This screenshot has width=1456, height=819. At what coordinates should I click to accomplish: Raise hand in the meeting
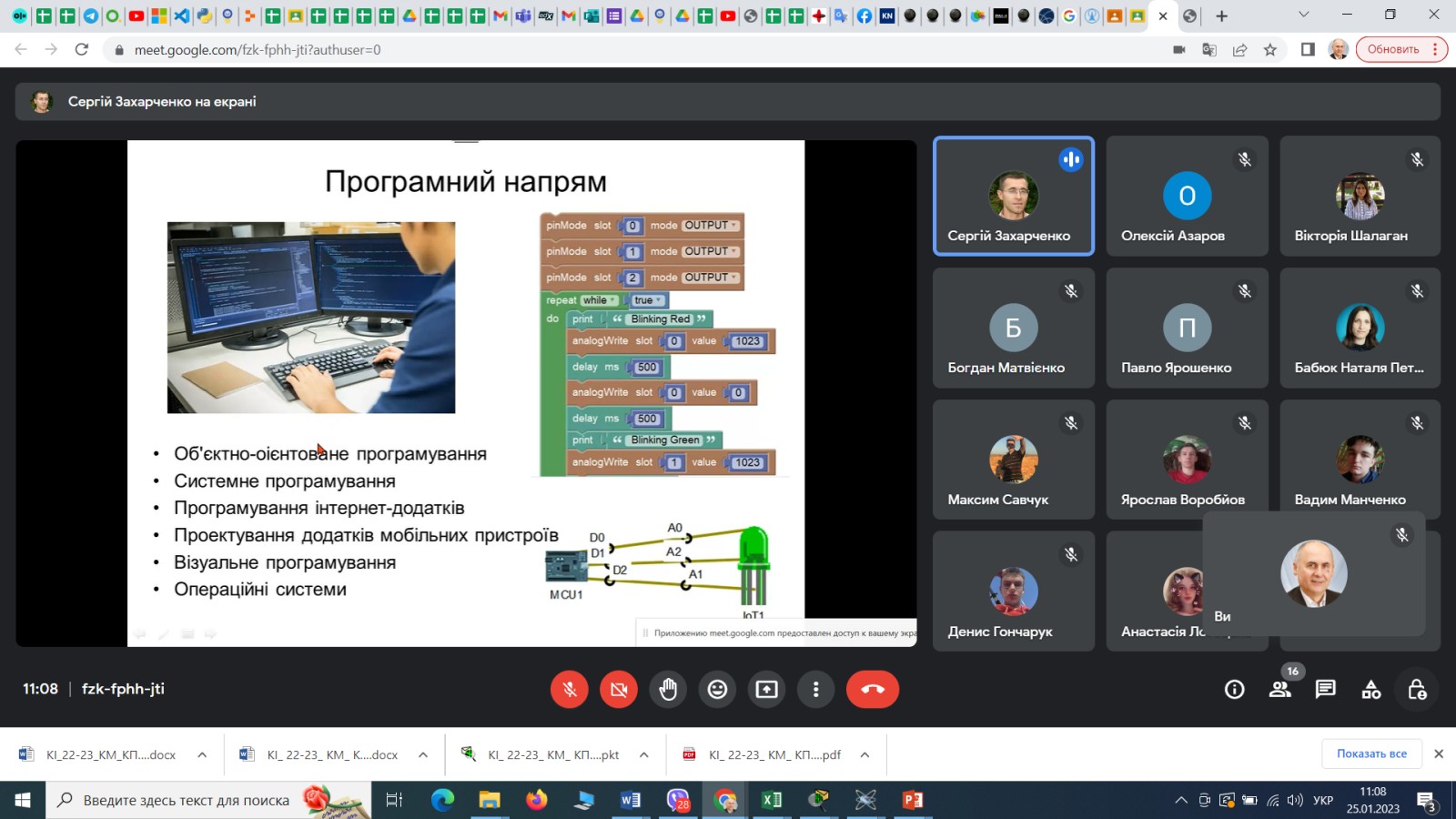(x=668, y=690)
